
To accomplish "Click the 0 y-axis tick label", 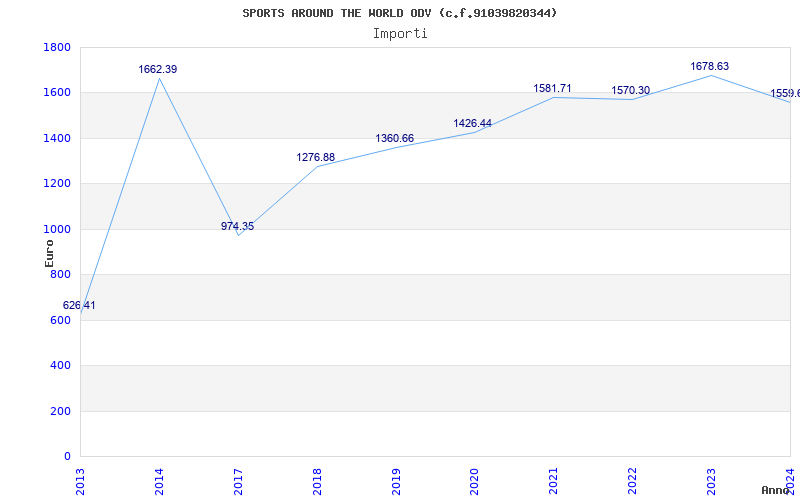I will (67, 457).
